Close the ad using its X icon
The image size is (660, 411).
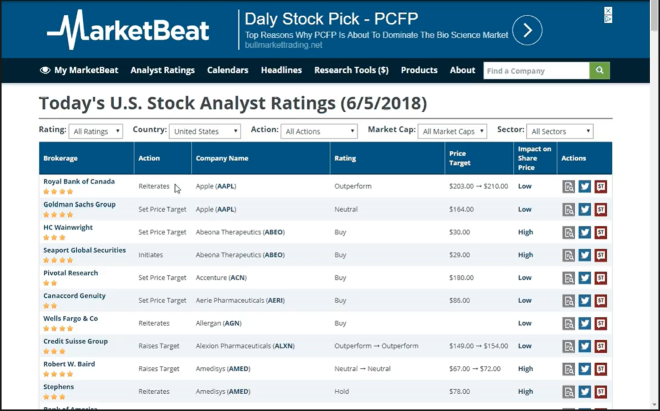[x=609, y=15]
